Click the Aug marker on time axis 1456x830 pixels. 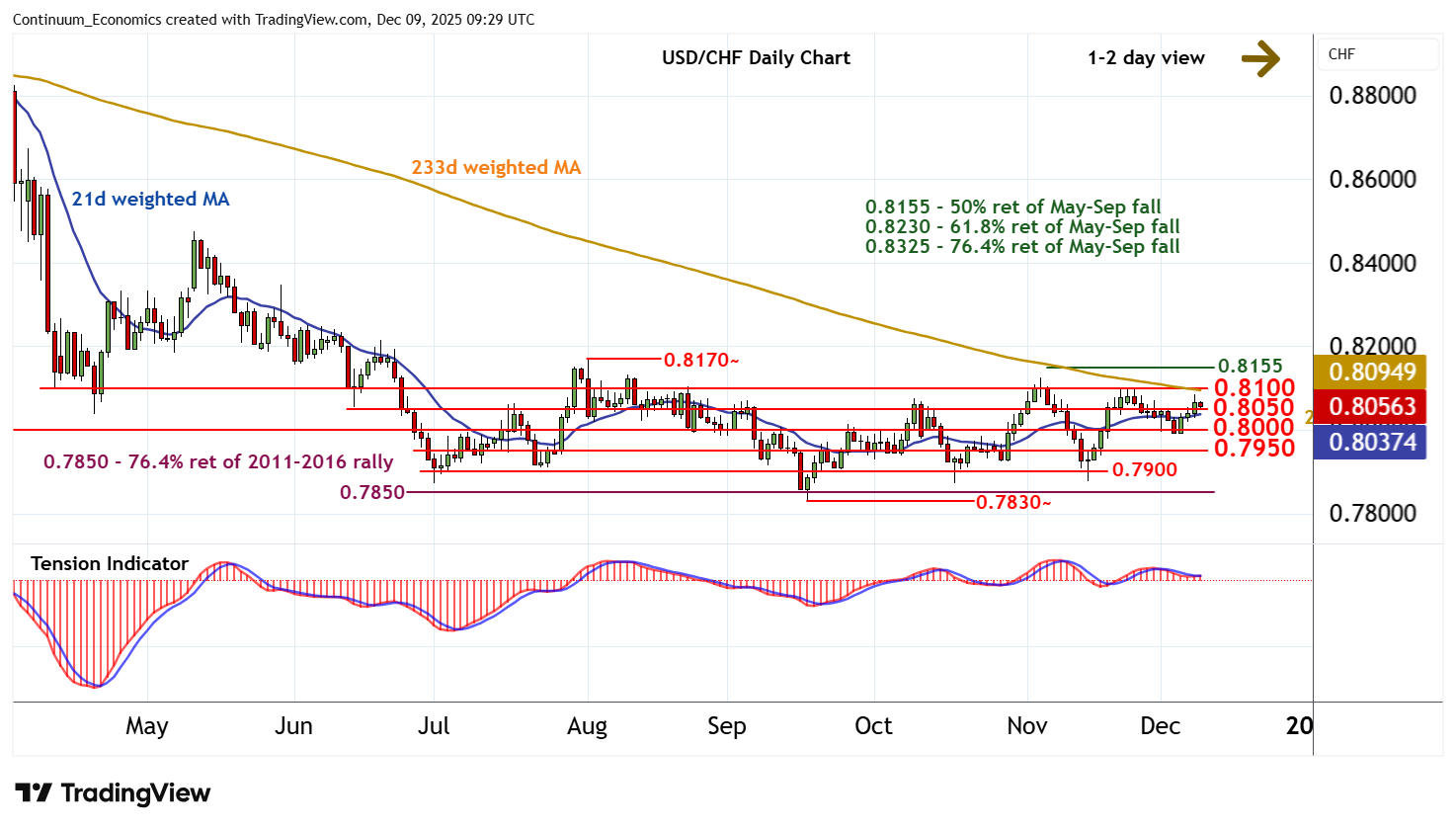pyautogui.click(x=587, y=726)
